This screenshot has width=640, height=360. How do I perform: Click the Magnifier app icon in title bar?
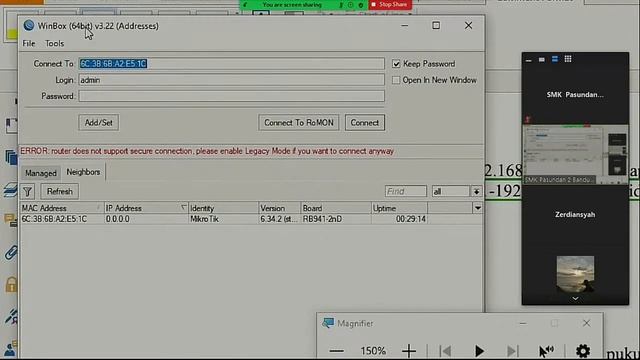[x=328, y=323]
